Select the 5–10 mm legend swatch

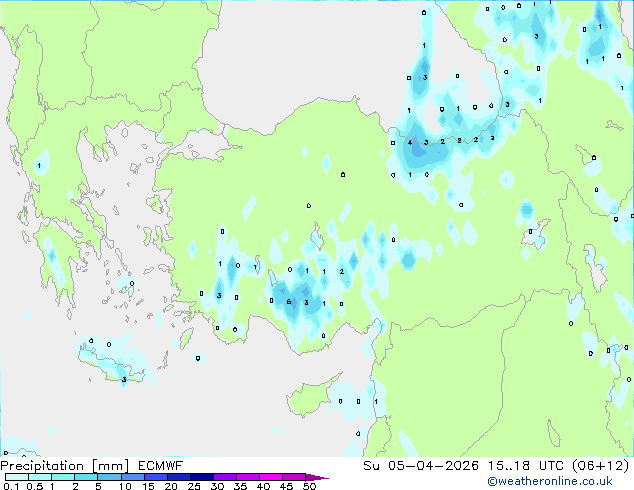click(109, 477)
